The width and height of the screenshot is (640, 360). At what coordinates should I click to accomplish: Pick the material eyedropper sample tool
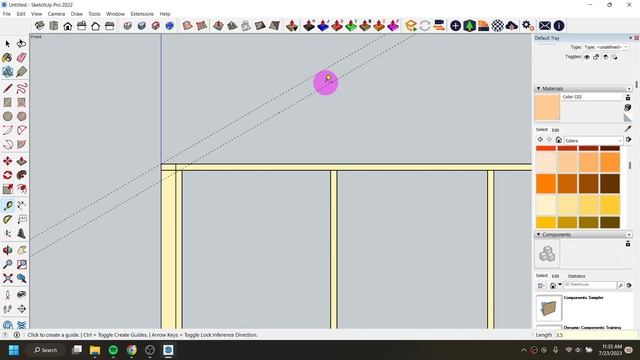[628, 129]
